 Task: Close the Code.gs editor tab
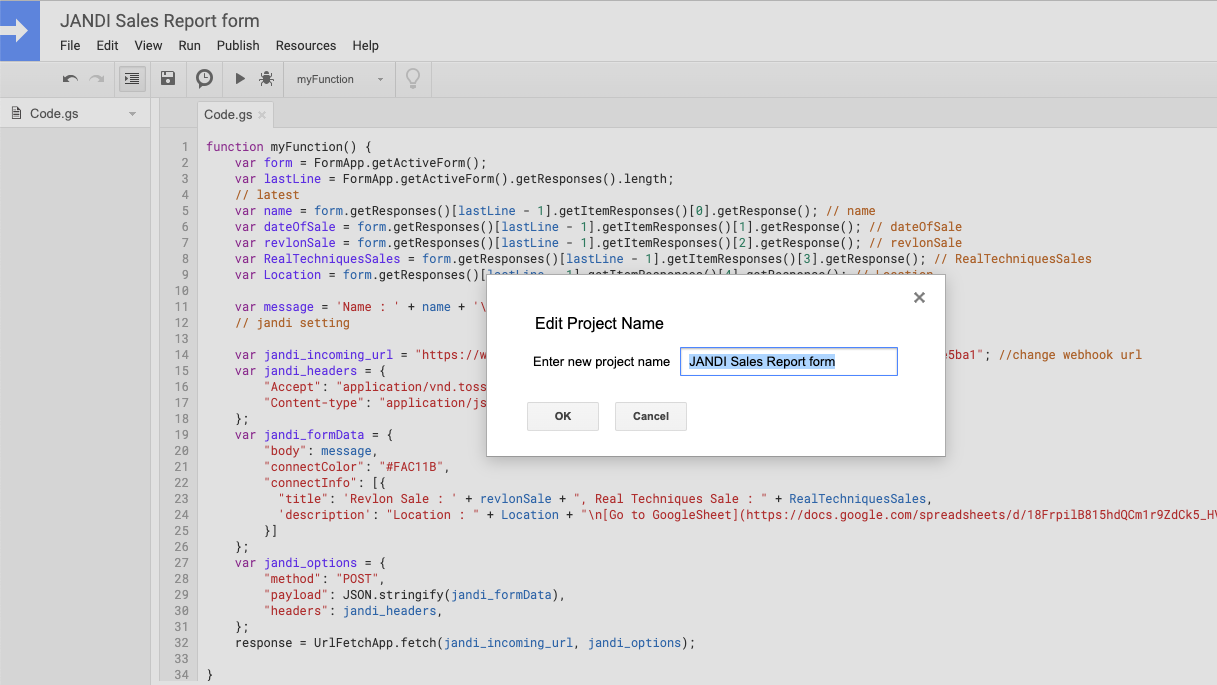[262, 115]
